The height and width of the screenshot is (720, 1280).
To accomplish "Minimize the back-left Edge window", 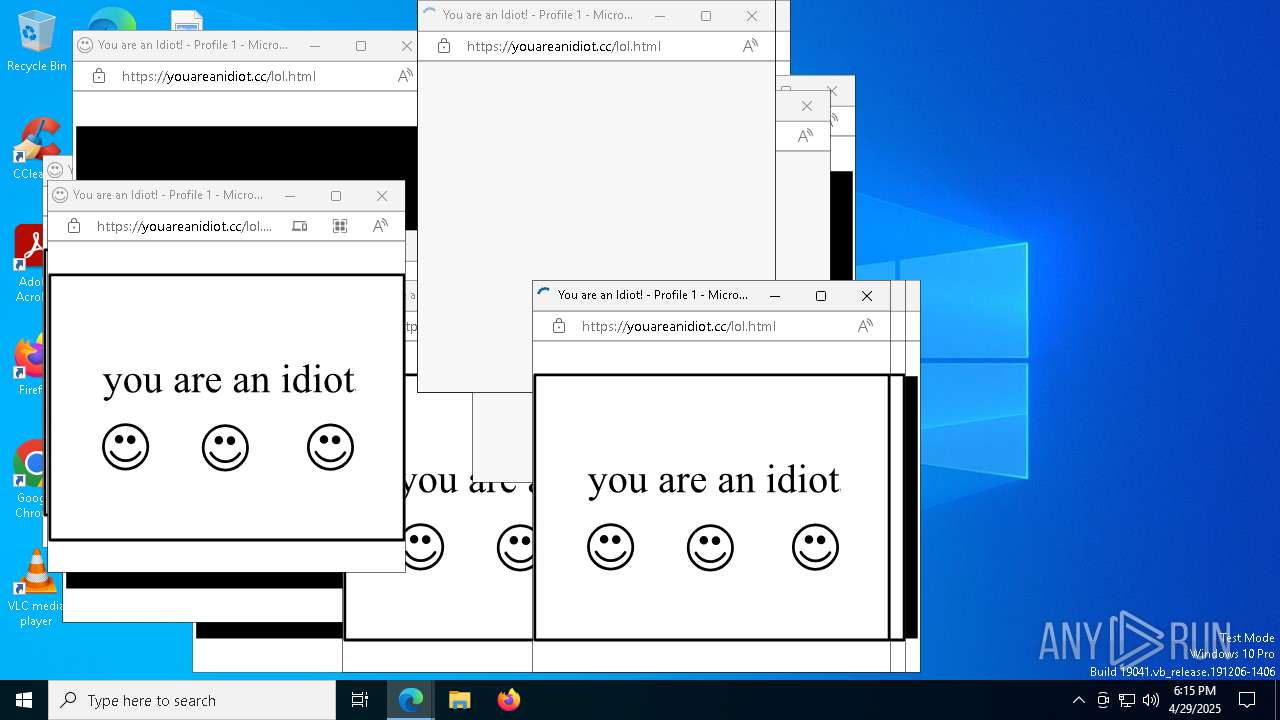I will click(x=315, y=46).
